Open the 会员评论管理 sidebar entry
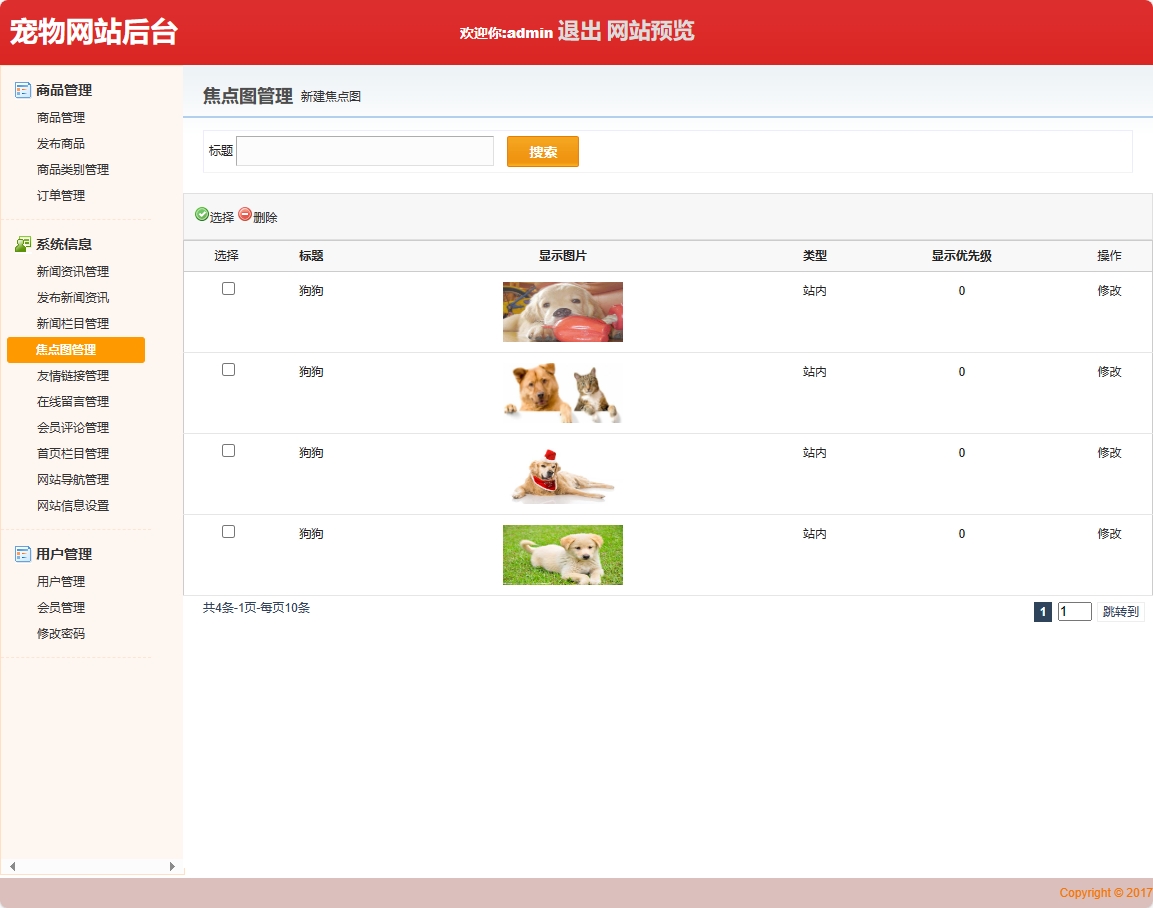The width and height of the screenshot is (1153, 908). tap(72, 427)
